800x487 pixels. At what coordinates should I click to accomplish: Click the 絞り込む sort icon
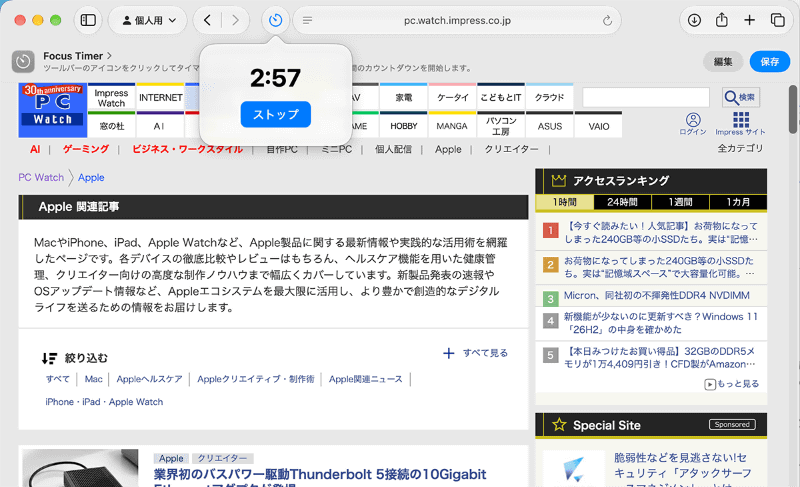[x=49, y=358]
